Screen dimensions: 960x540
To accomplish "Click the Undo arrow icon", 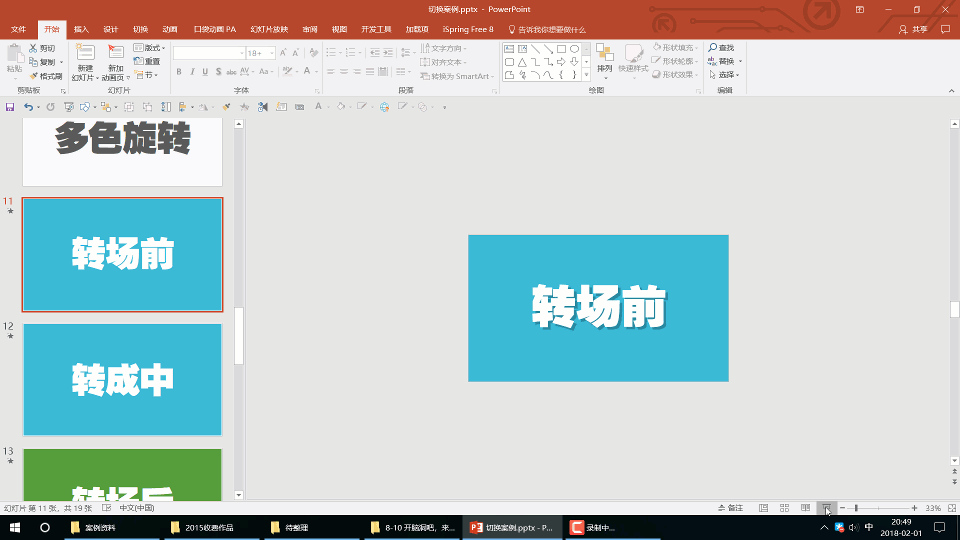I will click(x=28, y=106).
